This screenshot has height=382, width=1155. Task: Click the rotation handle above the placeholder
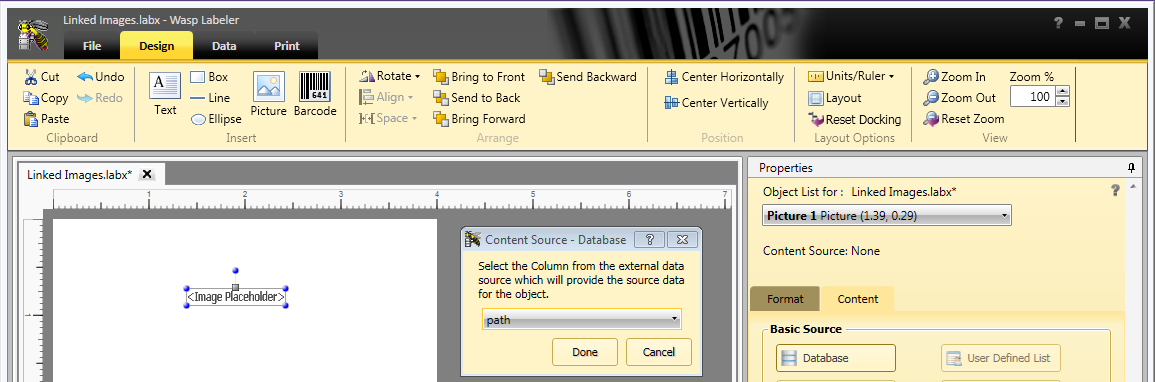click(236, 271)
